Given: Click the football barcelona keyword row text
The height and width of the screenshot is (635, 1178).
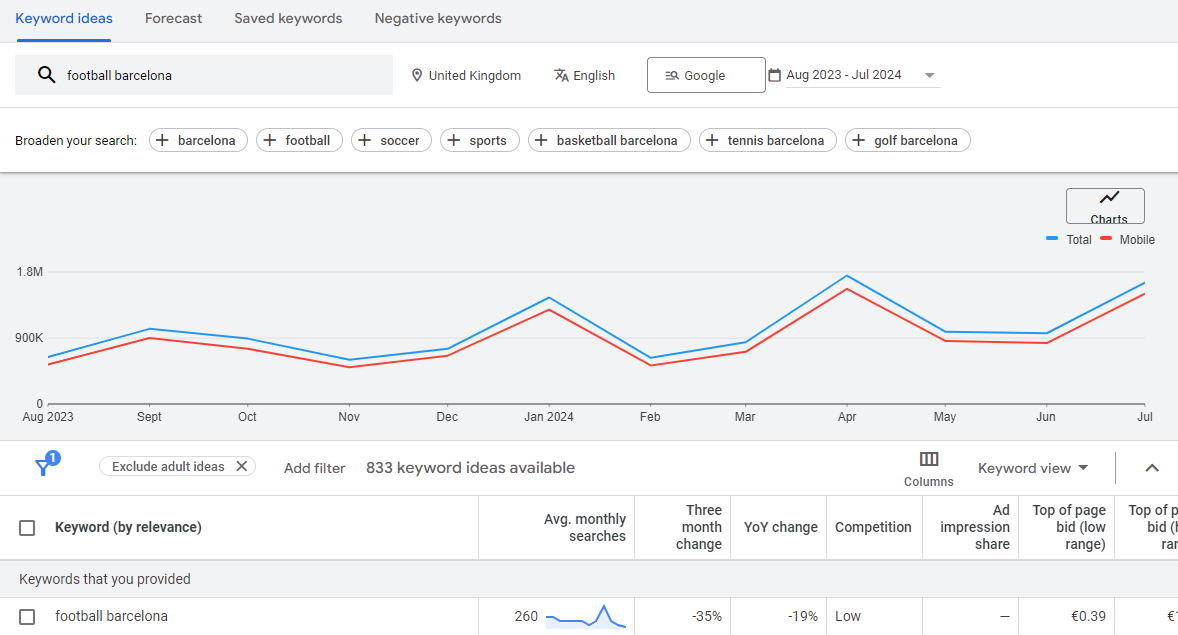Looking at the screenshot, I should (x=111, y=616).
